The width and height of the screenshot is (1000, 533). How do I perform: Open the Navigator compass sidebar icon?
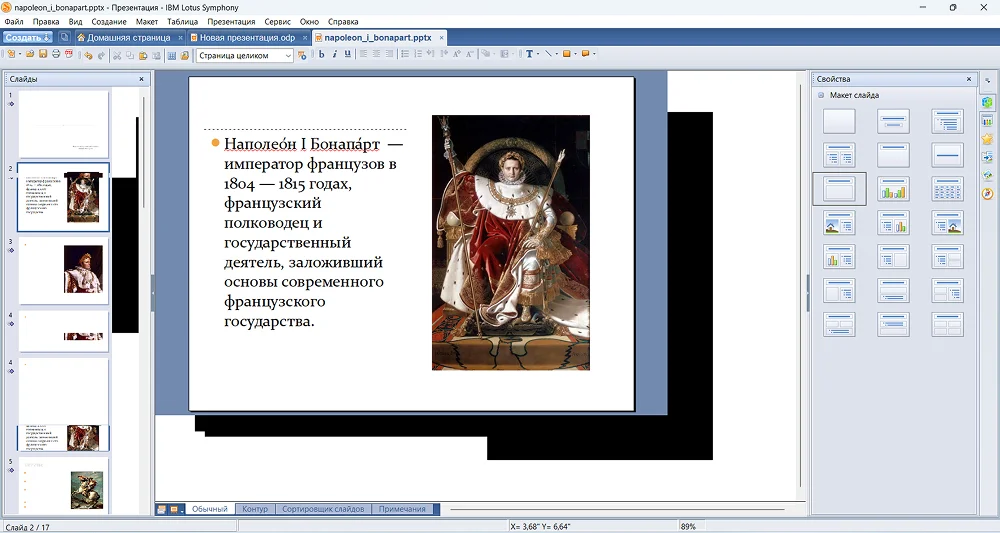tap(987, 193)
